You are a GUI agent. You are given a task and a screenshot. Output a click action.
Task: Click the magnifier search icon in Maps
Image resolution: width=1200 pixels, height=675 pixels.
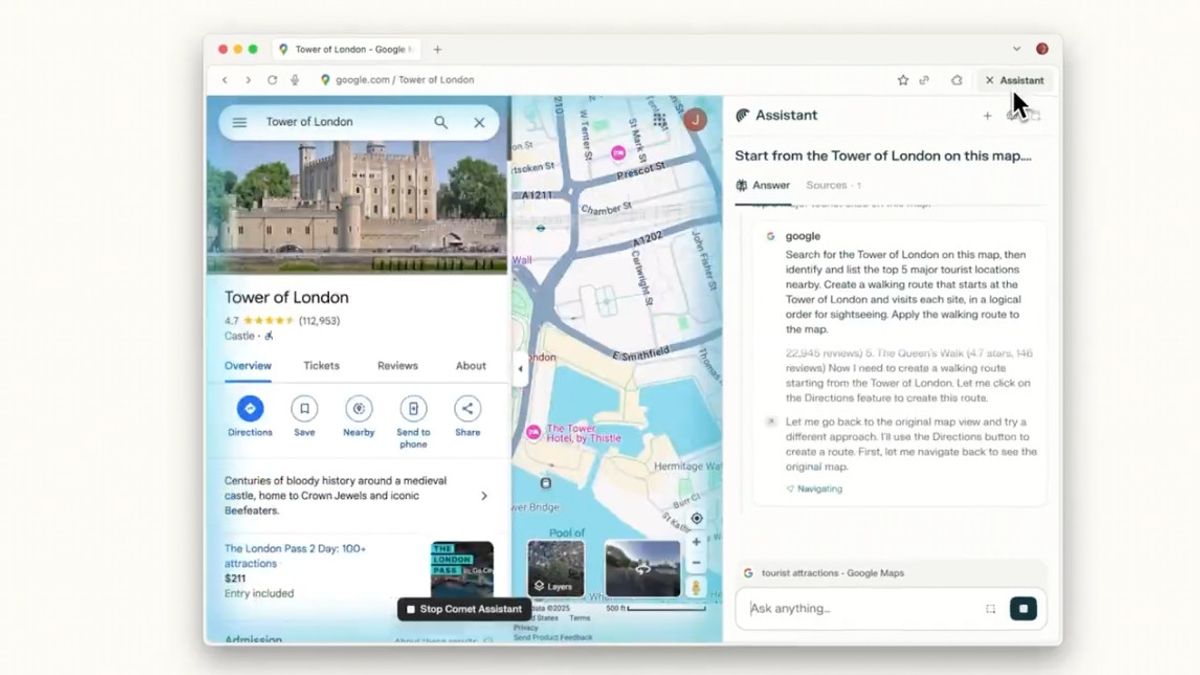[441, 122]
